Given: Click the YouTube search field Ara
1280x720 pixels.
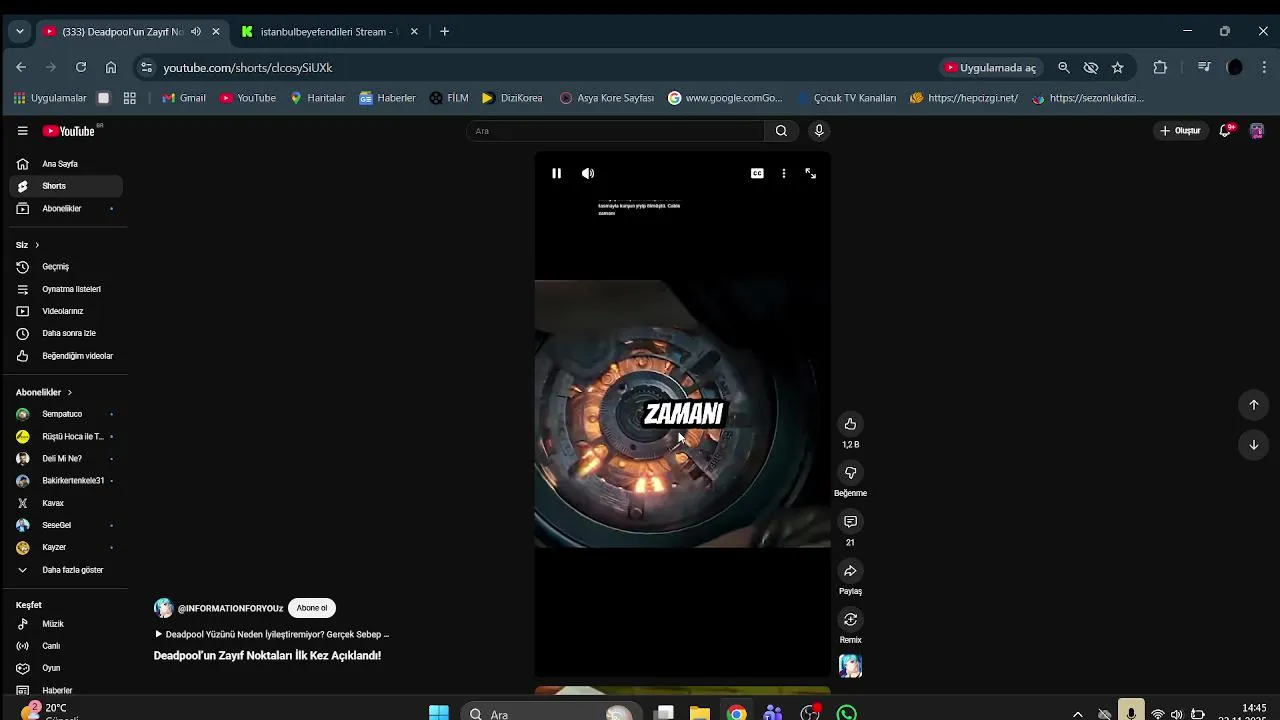Looking at the screenshot, I should (x=615, y=131).
